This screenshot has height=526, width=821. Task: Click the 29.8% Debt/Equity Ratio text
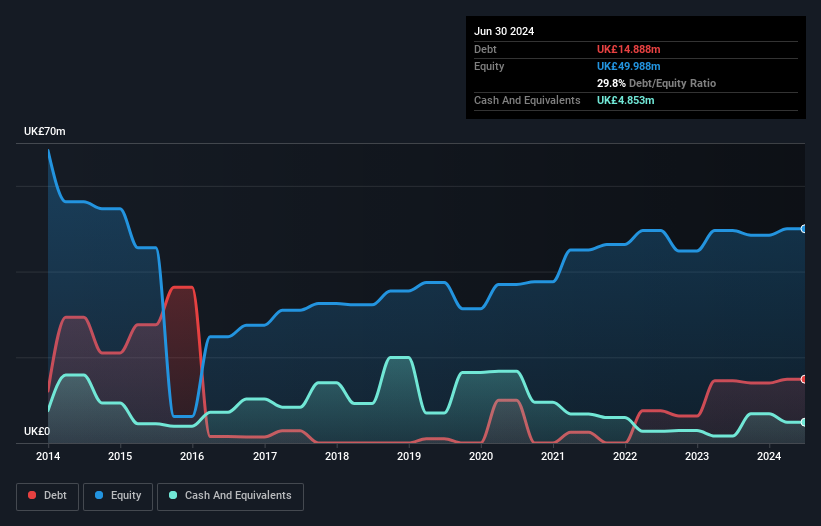(656, 83)
